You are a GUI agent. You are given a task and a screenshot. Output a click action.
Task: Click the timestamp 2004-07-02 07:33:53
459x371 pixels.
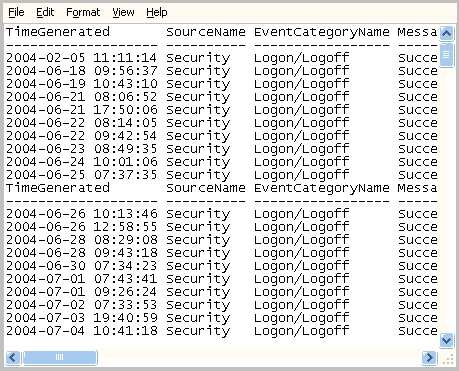(x=81, y=305)
